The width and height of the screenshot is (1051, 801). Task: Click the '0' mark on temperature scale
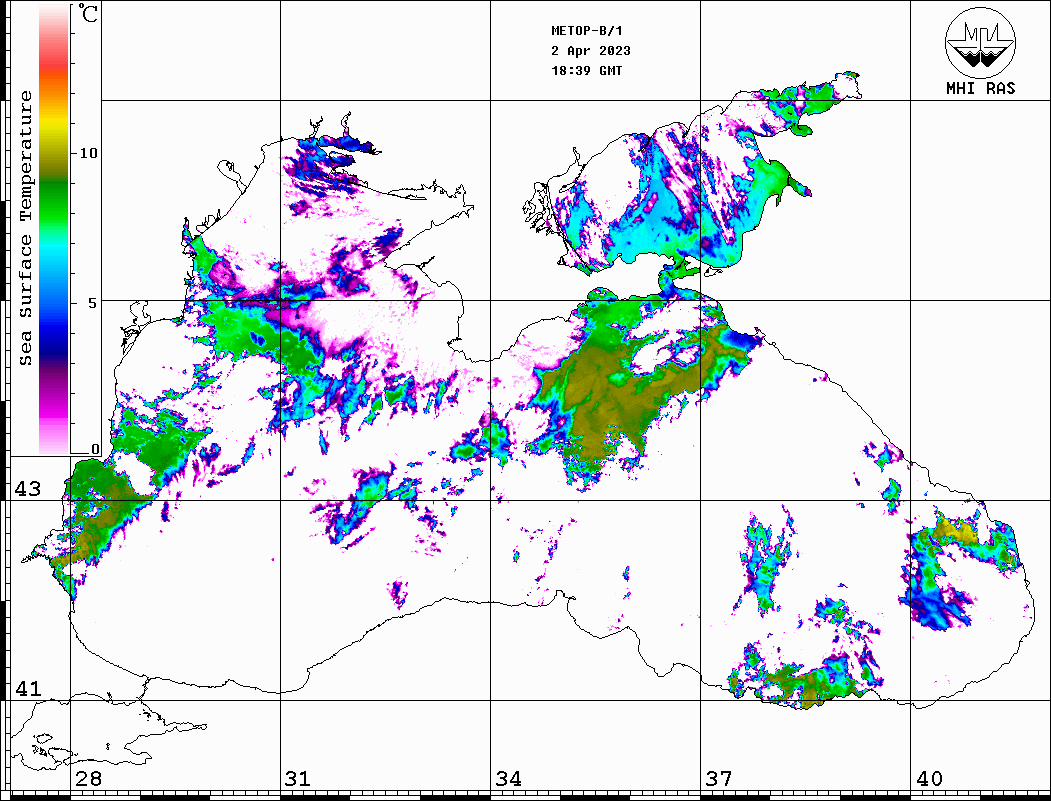point(95,448)
